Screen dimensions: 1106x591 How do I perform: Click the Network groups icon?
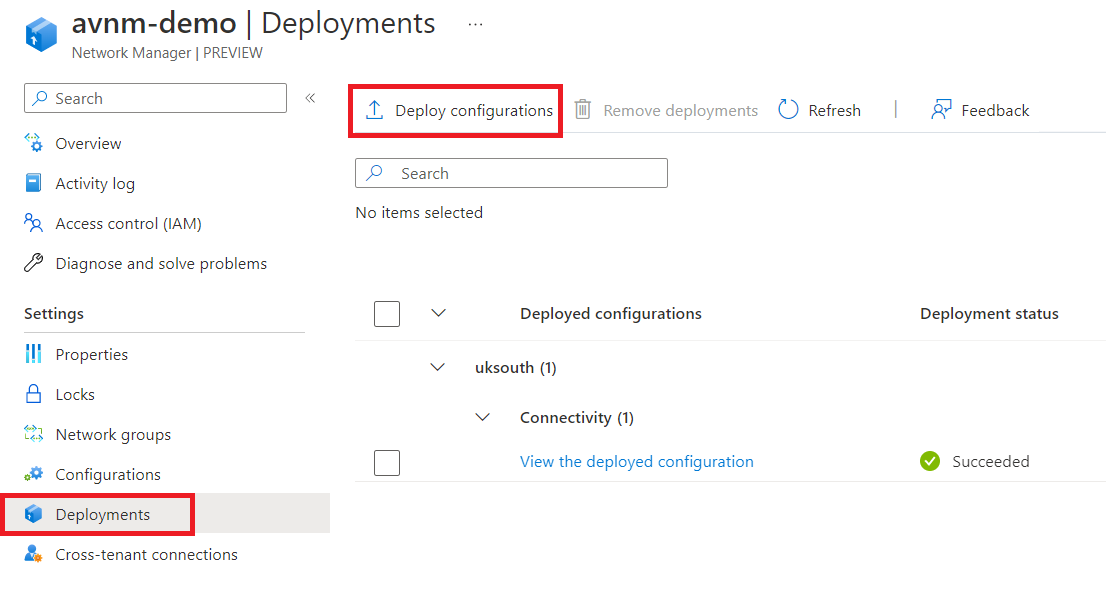point(33,434)
